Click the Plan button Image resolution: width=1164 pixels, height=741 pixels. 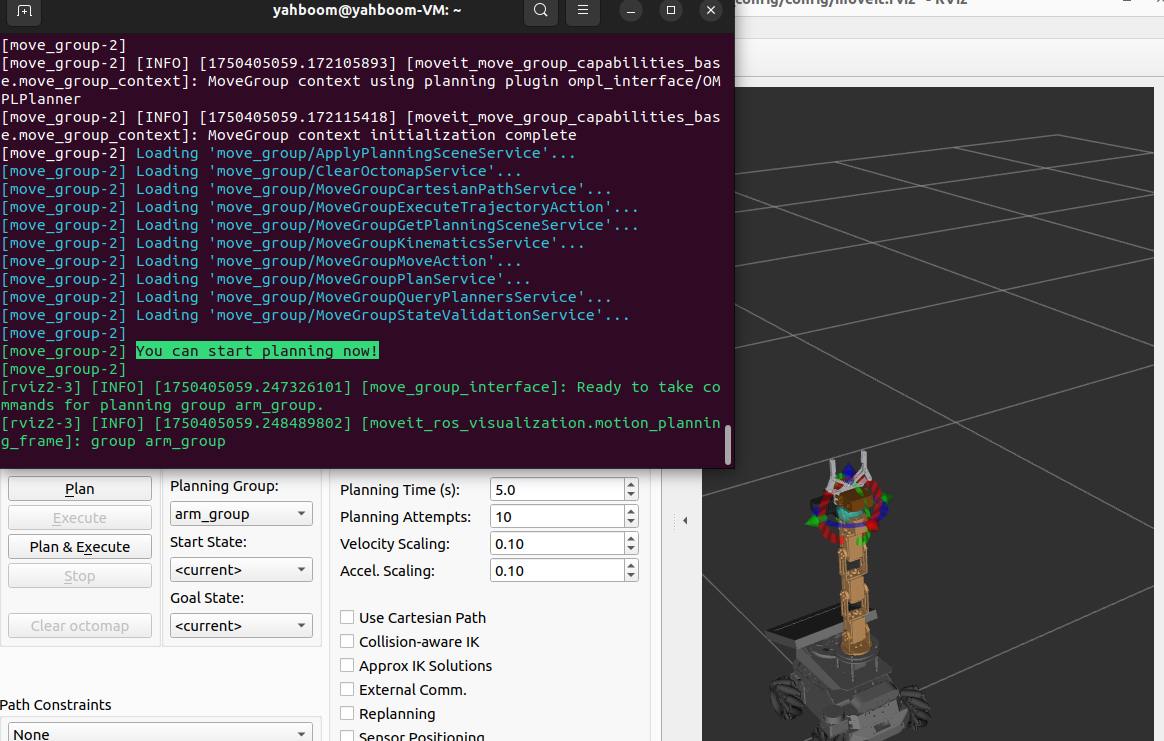tap(79, 489)
